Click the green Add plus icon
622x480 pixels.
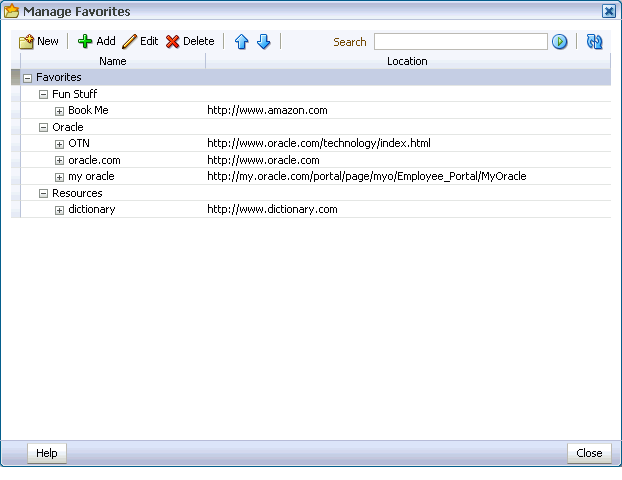[84, 41]
